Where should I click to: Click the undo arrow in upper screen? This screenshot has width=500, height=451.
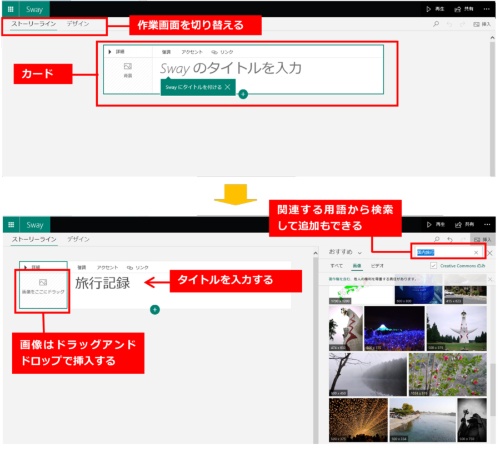449,24
